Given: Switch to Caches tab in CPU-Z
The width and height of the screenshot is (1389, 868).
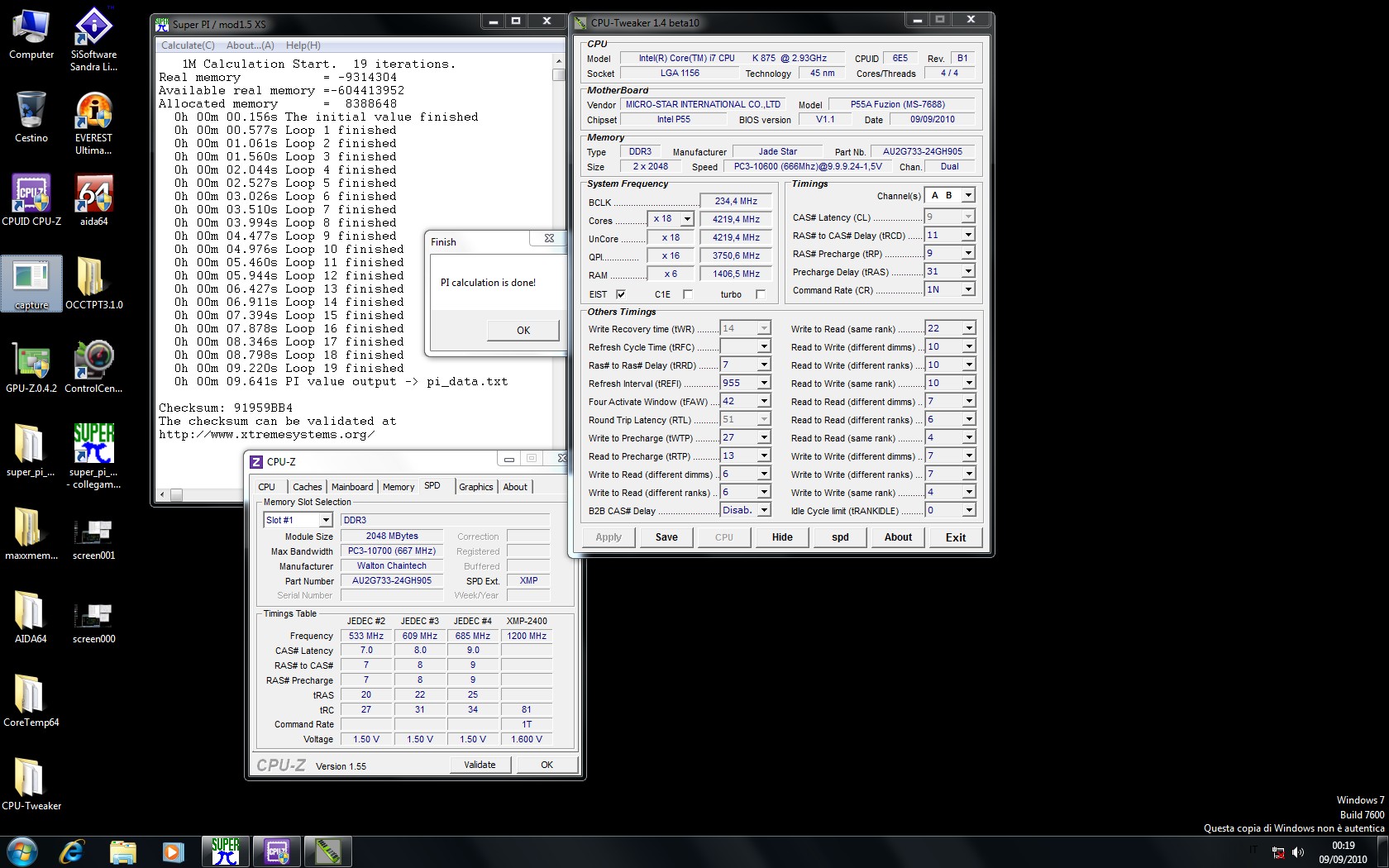Looking at the screenshot, I should coord(307,487).
